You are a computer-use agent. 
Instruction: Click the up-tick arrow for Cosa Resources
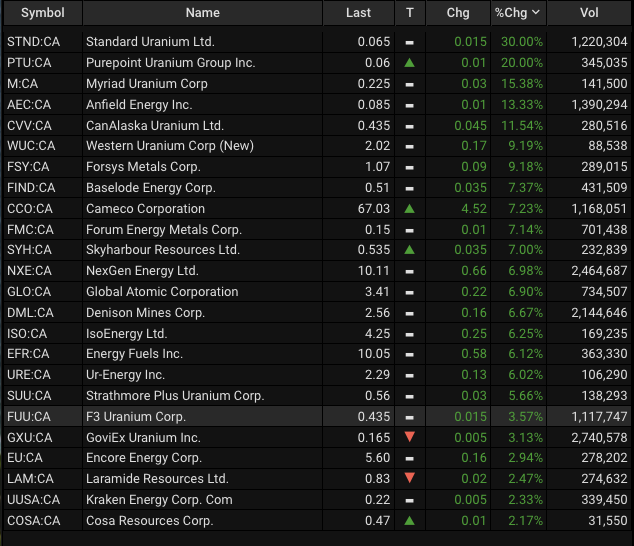coord(410,520)
